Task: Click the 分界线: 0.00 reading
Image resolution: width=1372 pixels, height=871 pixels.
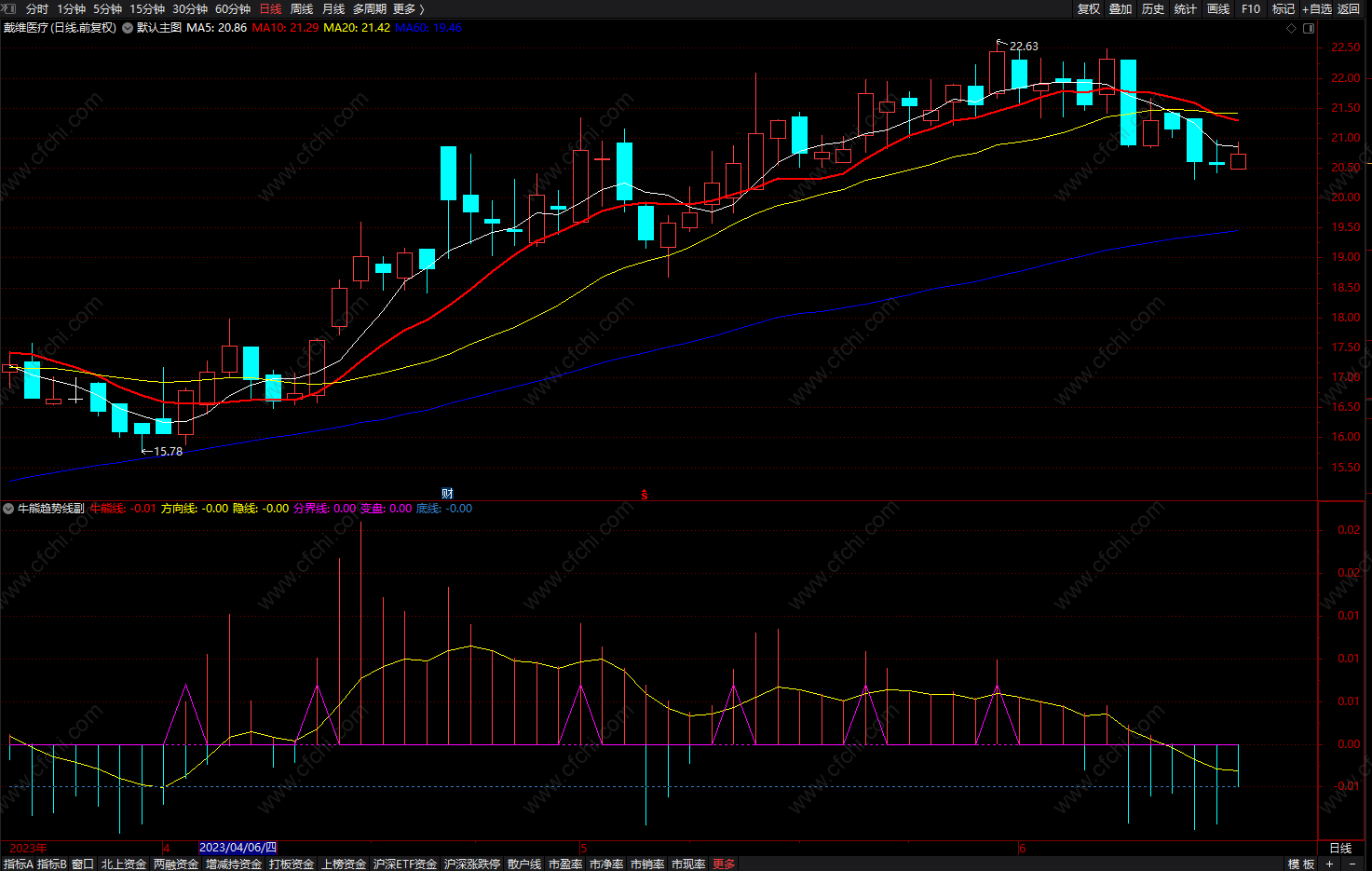Action: (x=325, y=509)
